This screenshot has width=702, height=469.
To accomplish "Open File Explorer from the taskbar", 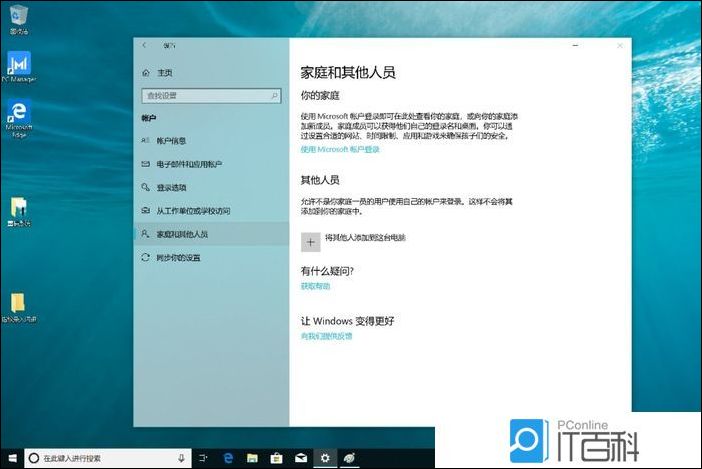I will [253, 458].
